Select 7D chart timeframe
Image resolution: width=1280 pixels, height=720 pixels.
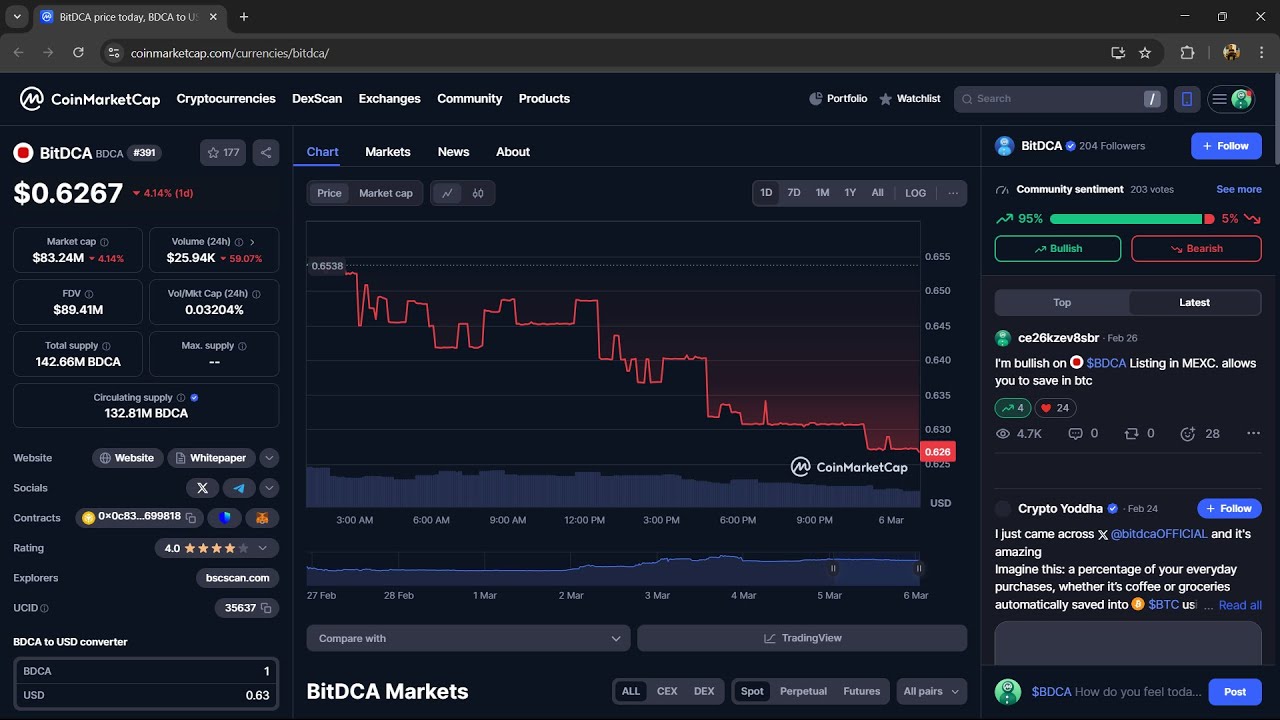794,193
